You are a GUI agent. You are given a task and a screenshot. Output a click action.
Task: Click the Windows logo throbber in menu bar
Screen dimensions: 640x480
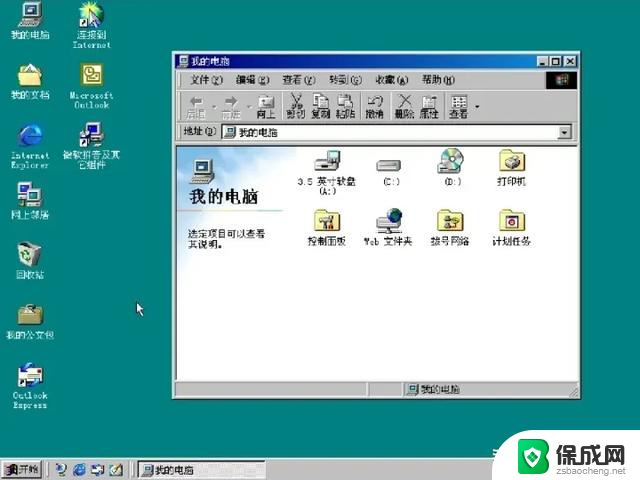tap(562, 80)
